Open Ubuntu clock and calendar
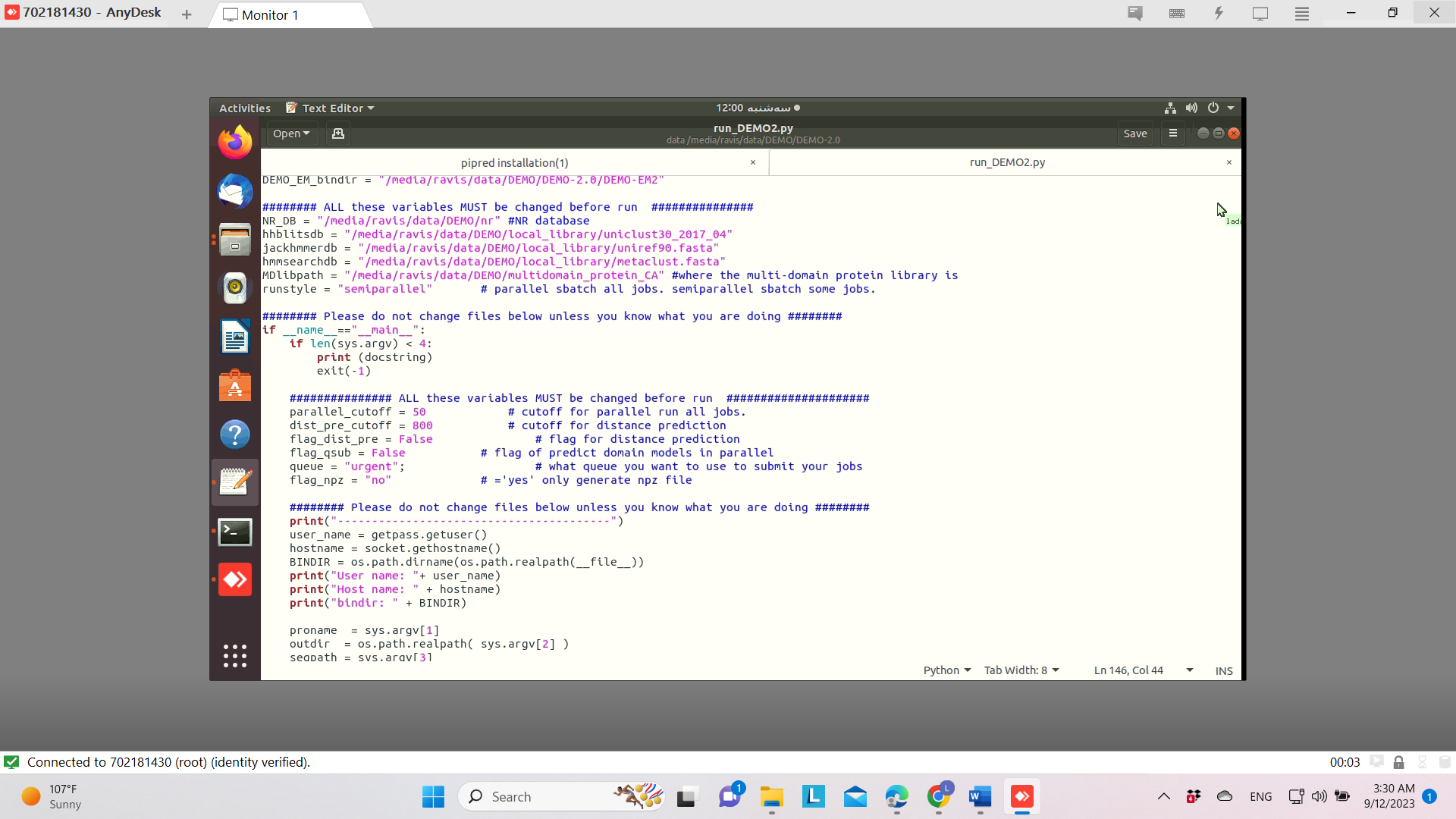This screenshot has height=819, width=1456. (x=758, y=108)
